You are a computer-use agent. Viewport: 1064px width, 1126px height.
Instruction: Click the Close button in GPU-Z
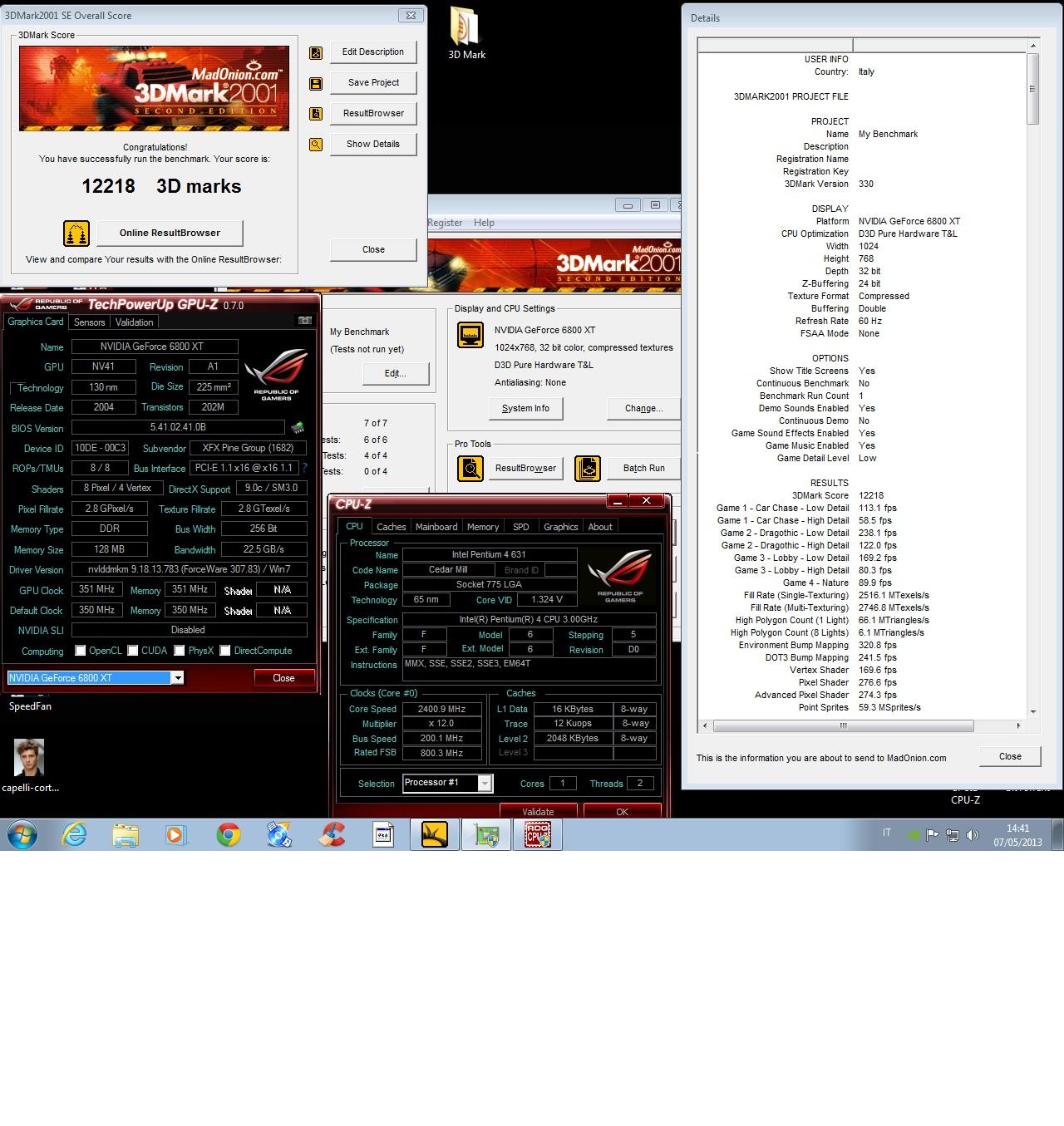tap(284, 678)
